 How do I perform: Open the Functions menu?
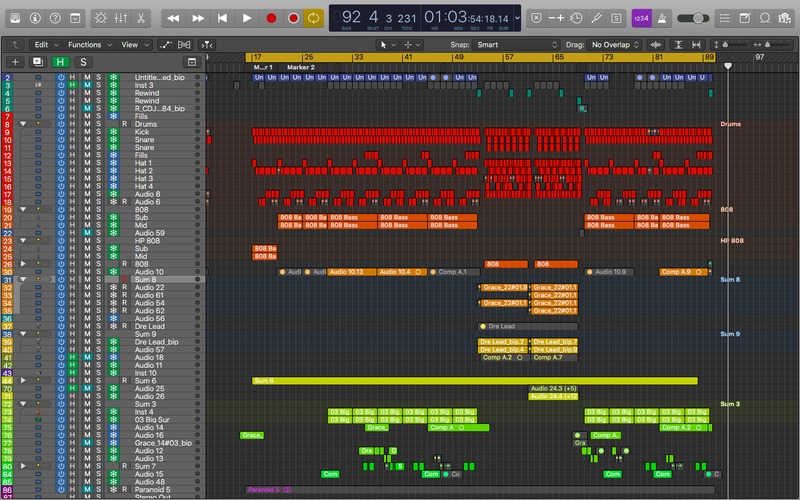(87, 45)
